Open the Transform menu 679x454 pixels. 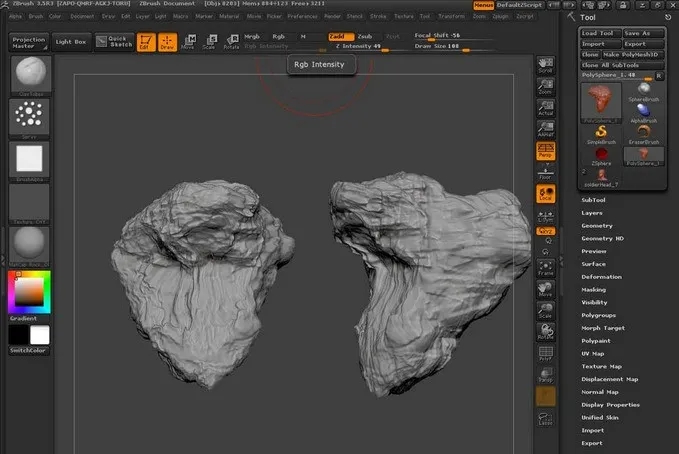(451, 16)
